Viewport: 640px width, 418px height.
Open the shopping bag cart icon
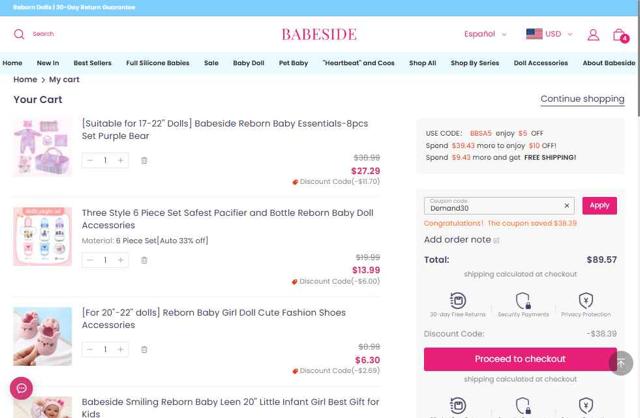[x=620, y=35]
